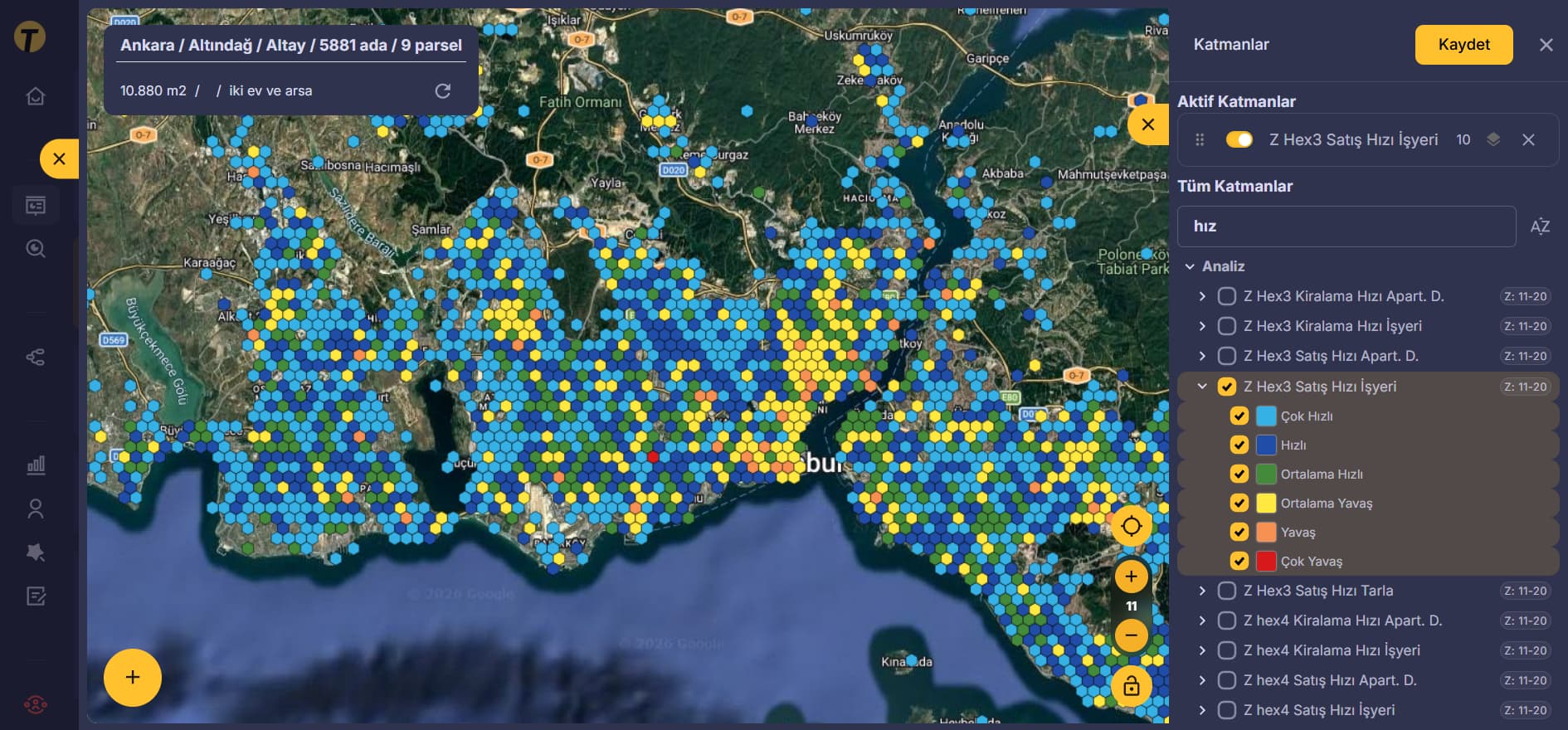Click the red support icon at sidebar bottom
1568x730 pixels.
tap(36, 705)
